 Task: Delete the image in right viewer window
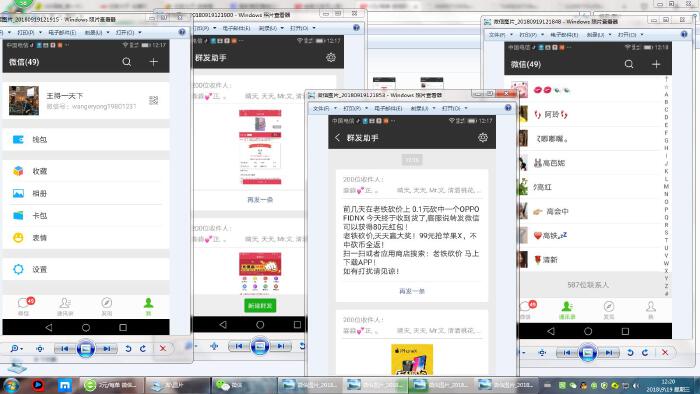(x=665, y=353)
